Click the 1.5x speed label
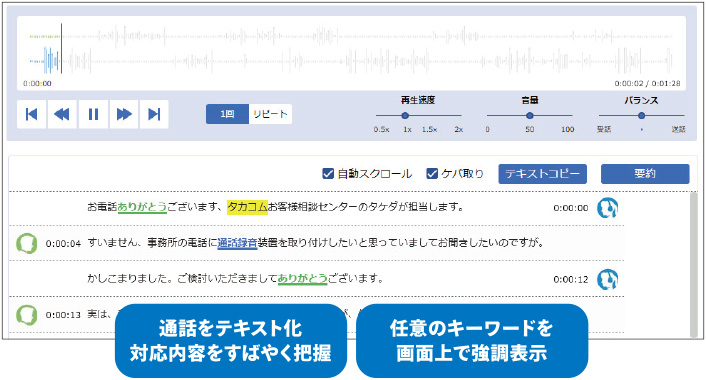 click(x=429, y=129)
